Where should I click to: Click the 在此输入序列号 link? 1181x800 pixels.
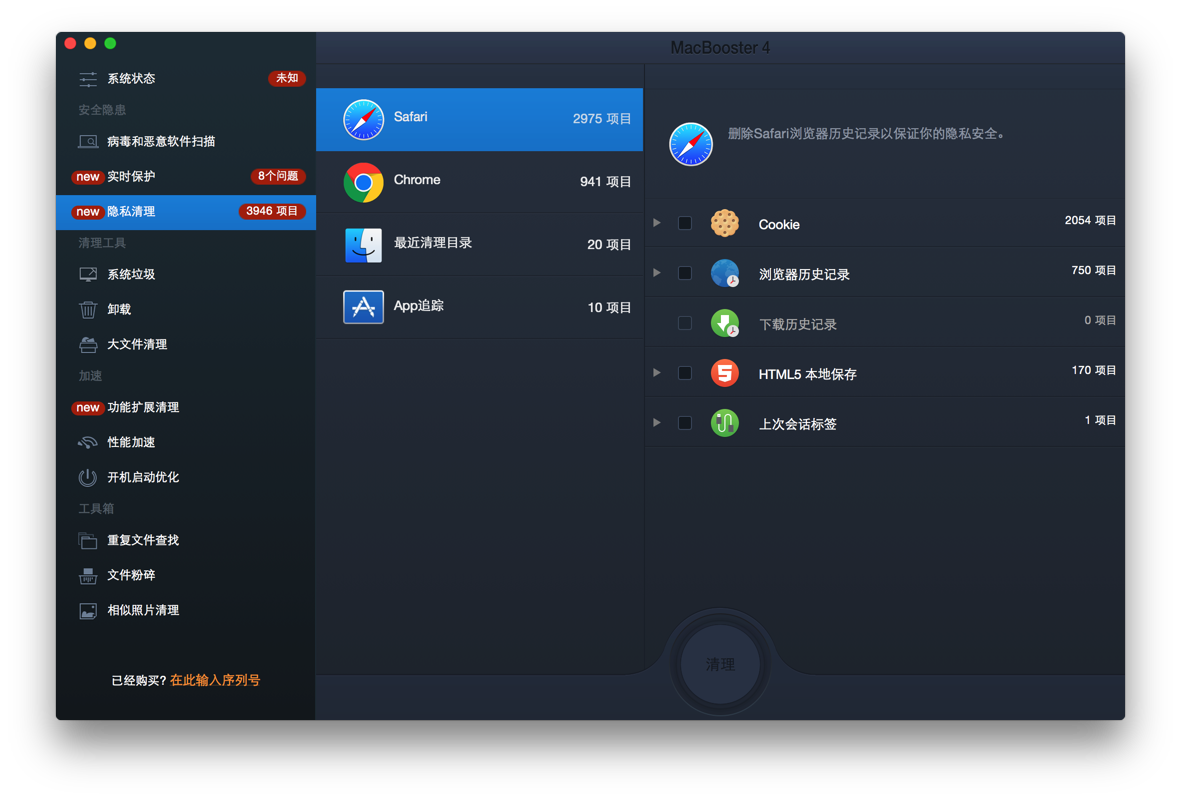215,680
